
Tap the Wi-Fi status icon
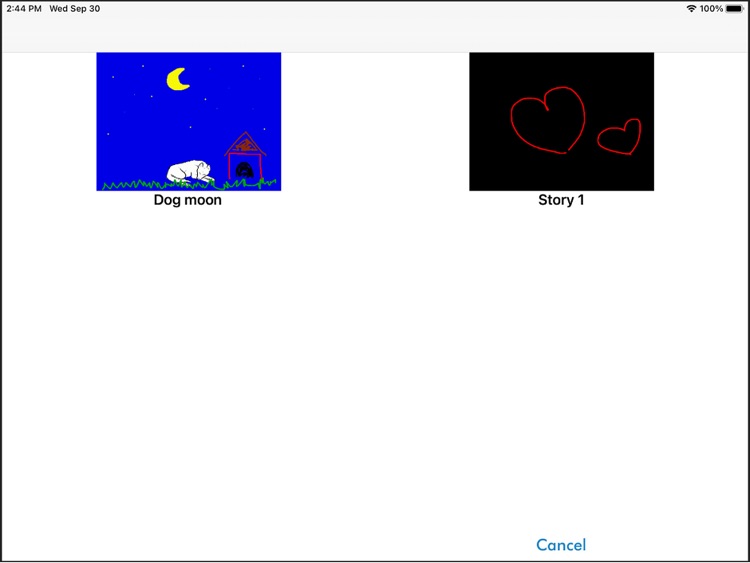tap(691, 9)
